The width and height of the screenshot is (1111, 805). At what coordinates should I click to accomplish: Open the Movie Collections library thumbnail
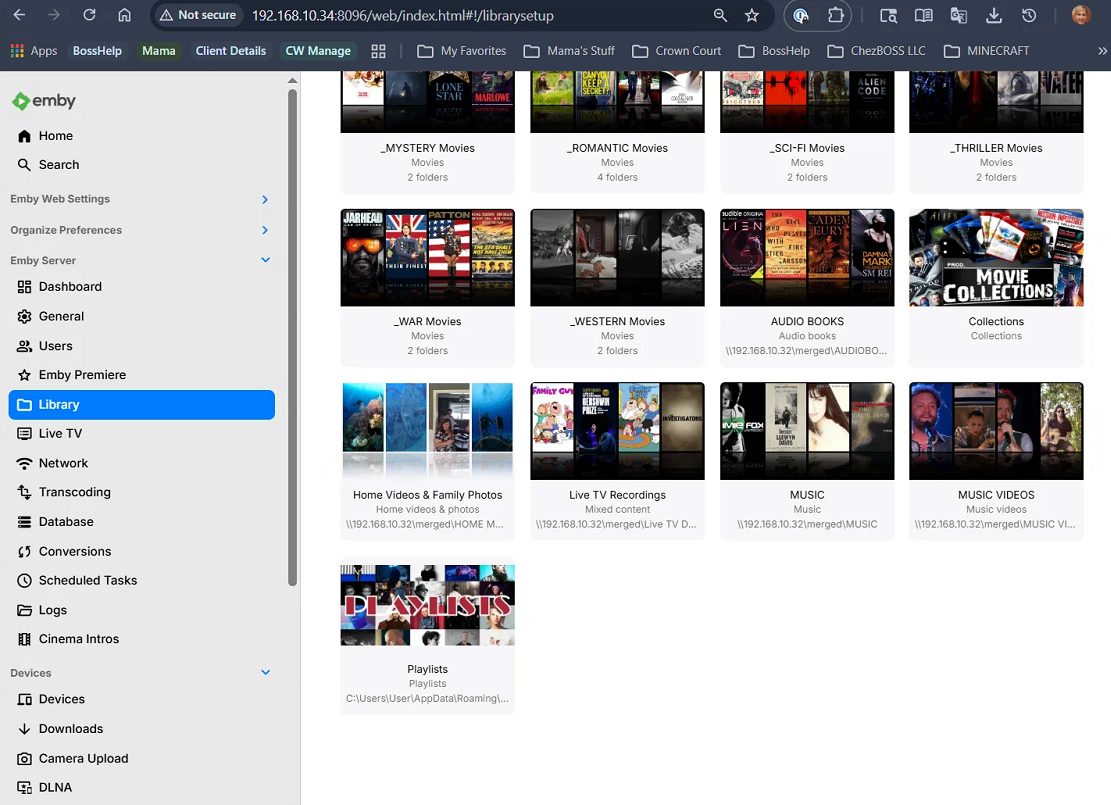point(996,258)
